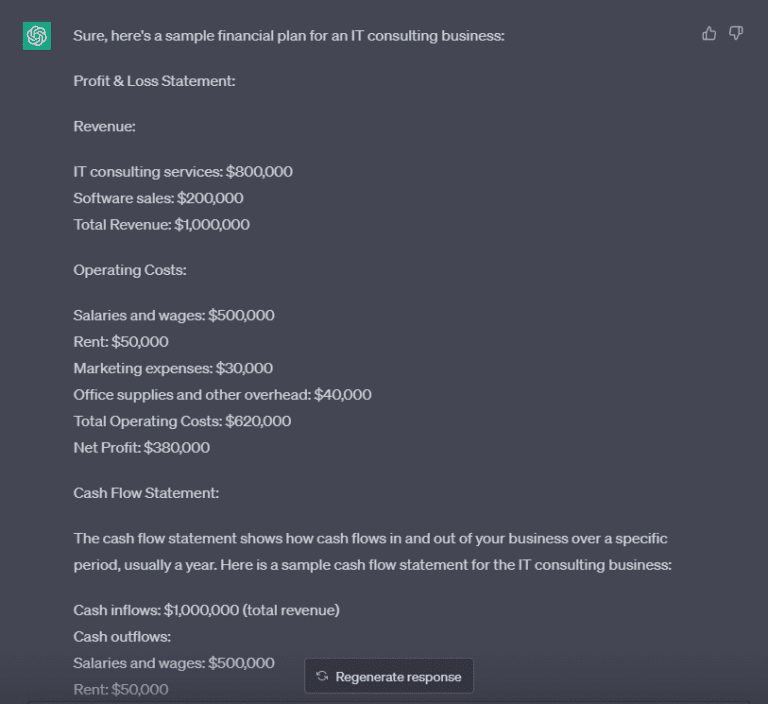Viewport: 768px width, 704px height.
Task: Click the Office supplies and other overhead line
Action: (x=222, y=395)
